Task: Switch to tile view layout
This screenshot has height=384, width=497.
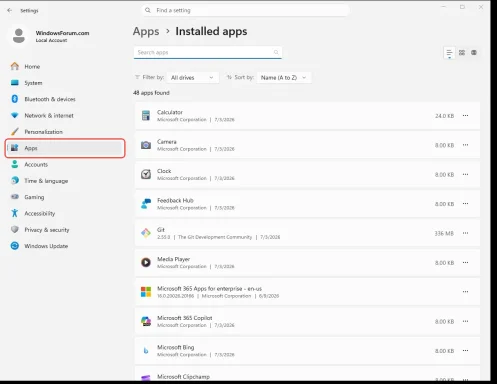Action: 474,53
